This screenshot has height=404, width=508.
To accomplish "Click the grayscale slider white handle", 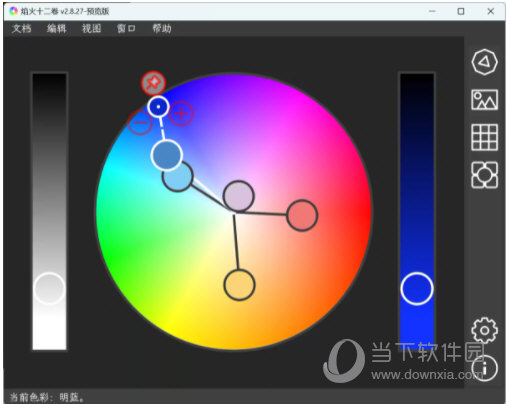I will 49,288.
